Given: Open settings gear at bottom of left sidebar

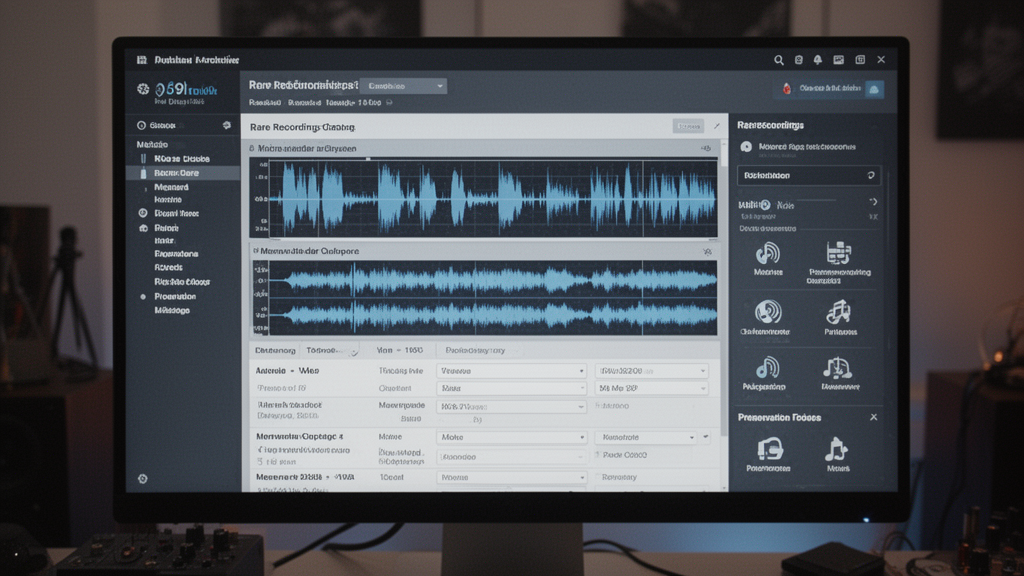Looking at the screenshot, I should [x=143, y=479].
